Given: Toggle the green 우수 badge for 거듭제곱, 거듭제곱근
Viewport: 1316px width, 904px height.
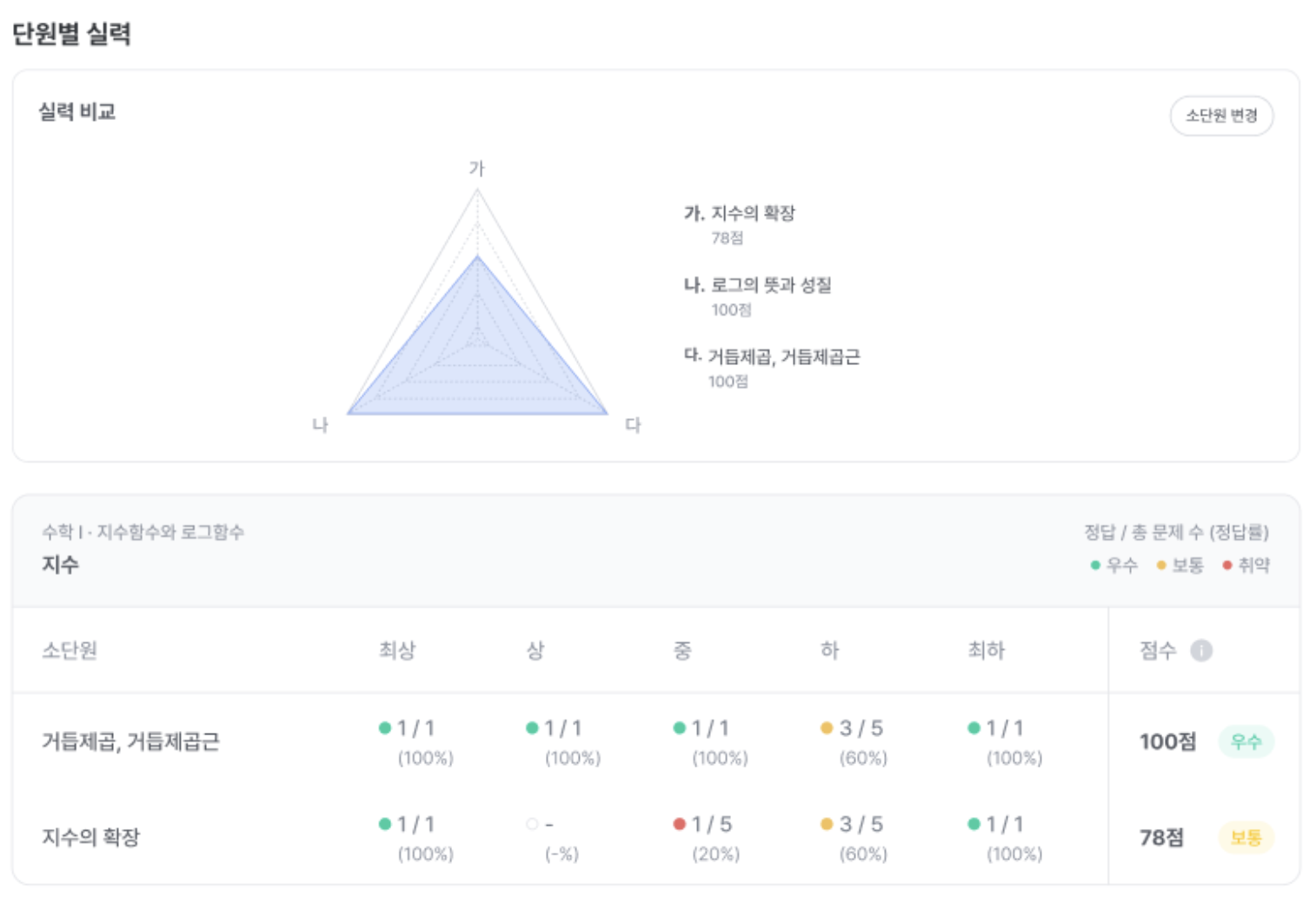Looking at the screenshot, I should click(x=1246, y=741).
